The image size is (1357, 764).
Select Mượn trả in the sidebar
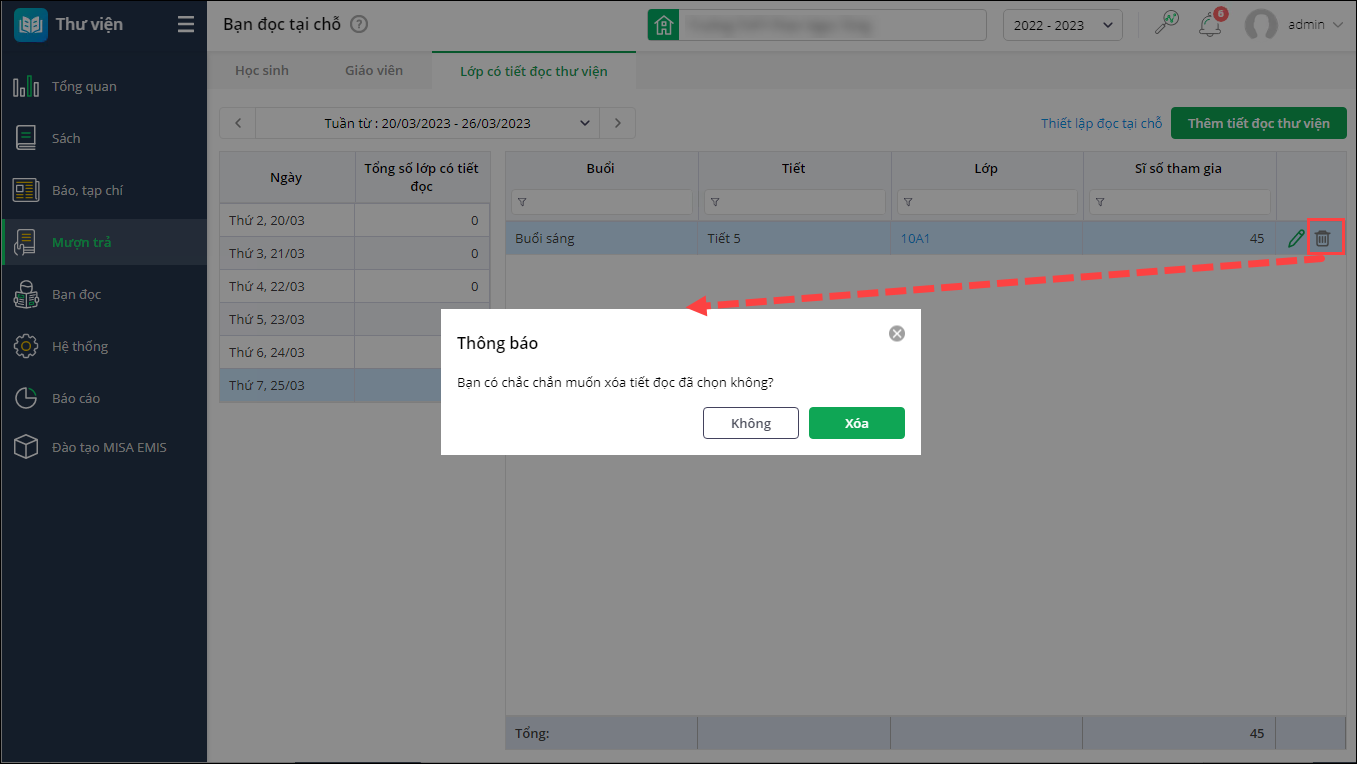click(104, 242)
